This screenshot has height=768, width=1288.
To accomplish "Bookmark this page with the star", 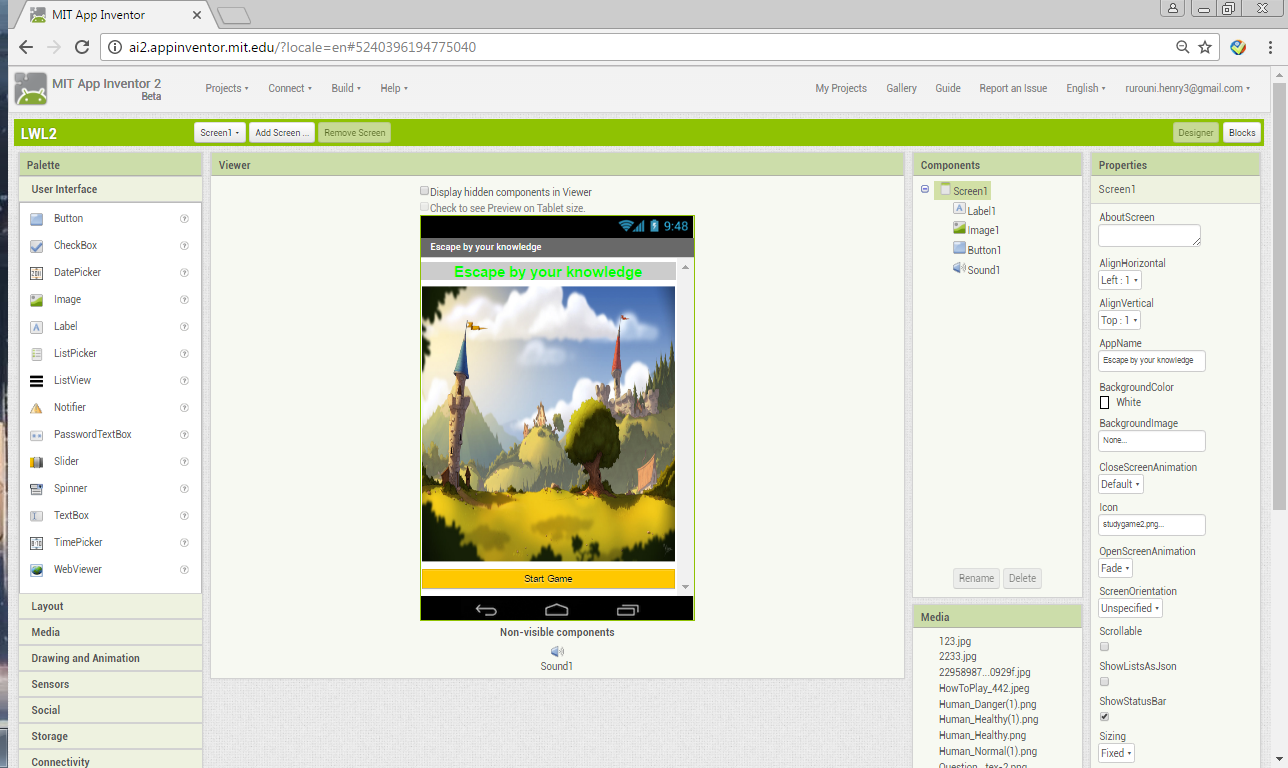I will (x=1205, y=47).
